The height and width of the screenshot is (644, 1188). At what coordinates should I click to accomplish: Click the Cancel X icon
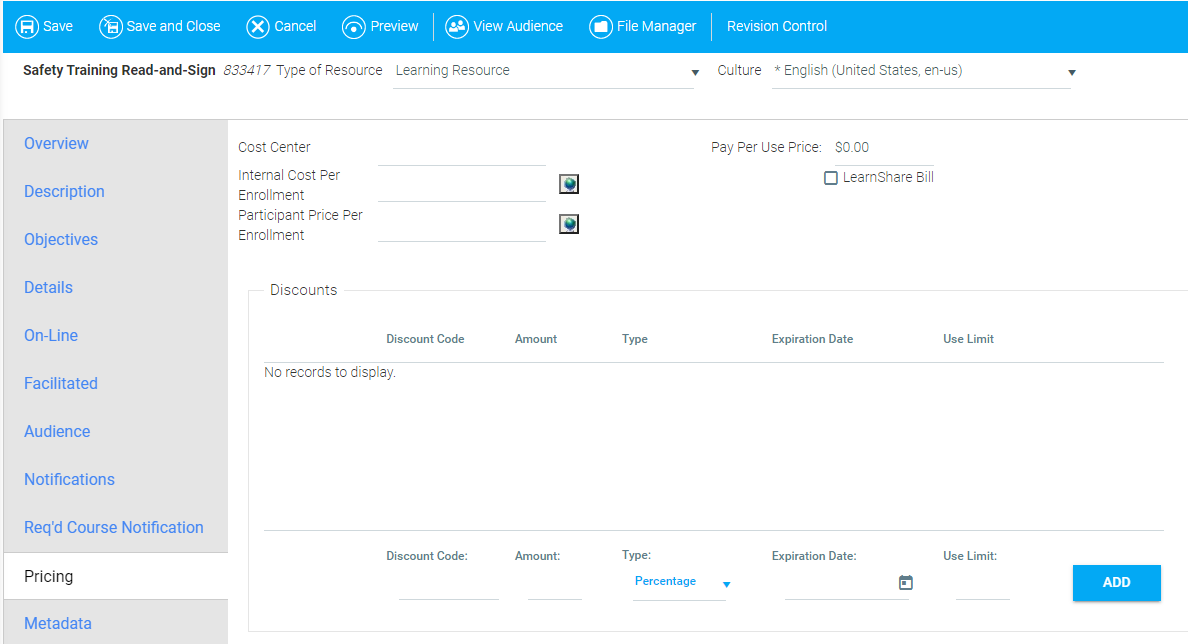(258, 27)
